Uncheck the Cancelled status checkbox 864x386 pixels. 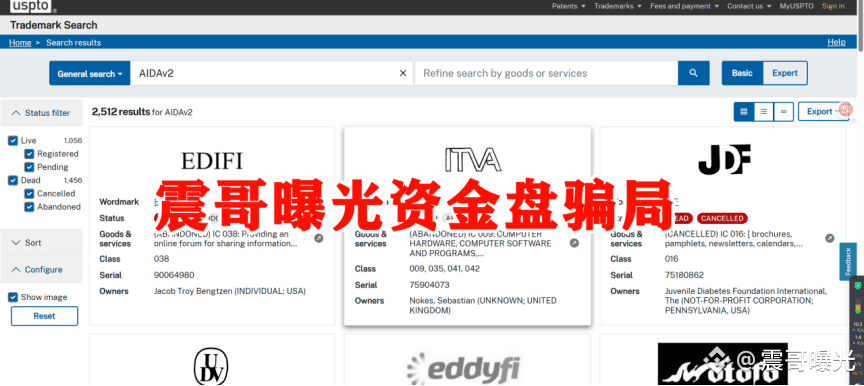click(29, 194)
